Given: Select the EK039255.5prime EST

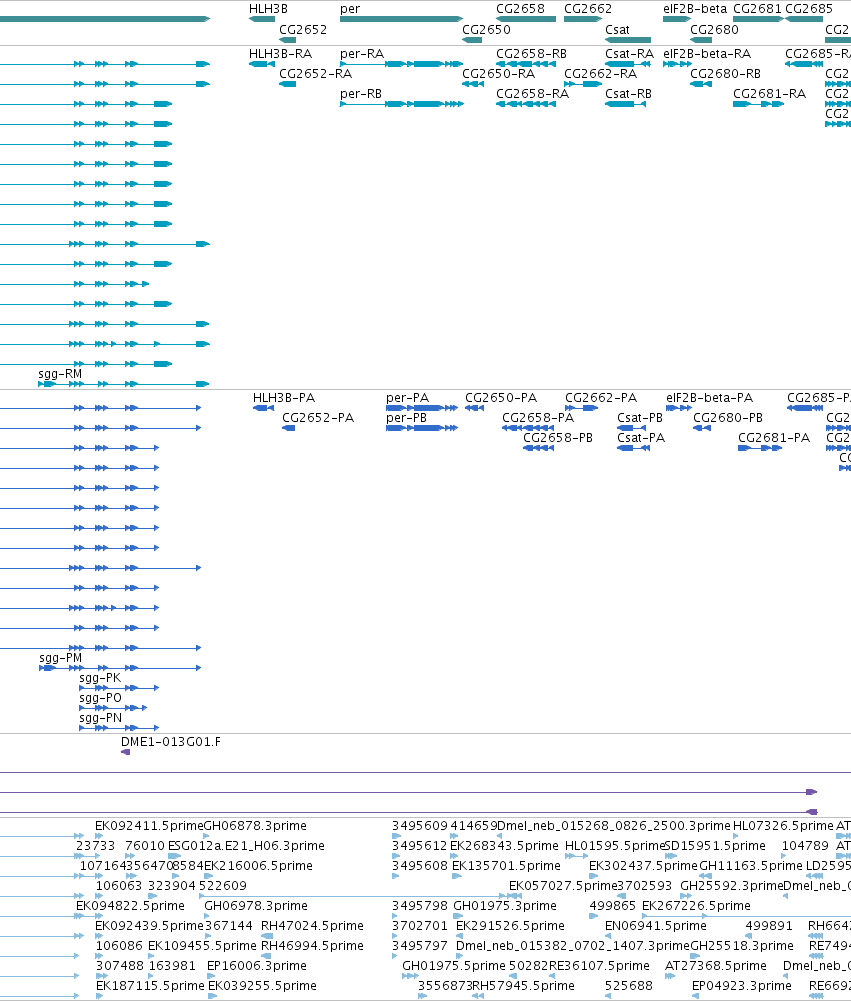Looking at the screenshot, I should 213,996.
